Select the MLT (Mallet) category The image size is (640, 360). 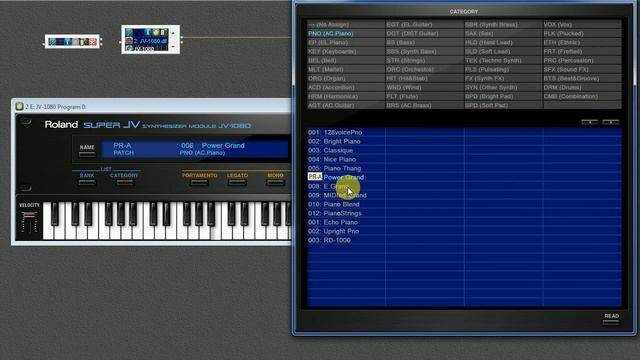tap(346, 69)
